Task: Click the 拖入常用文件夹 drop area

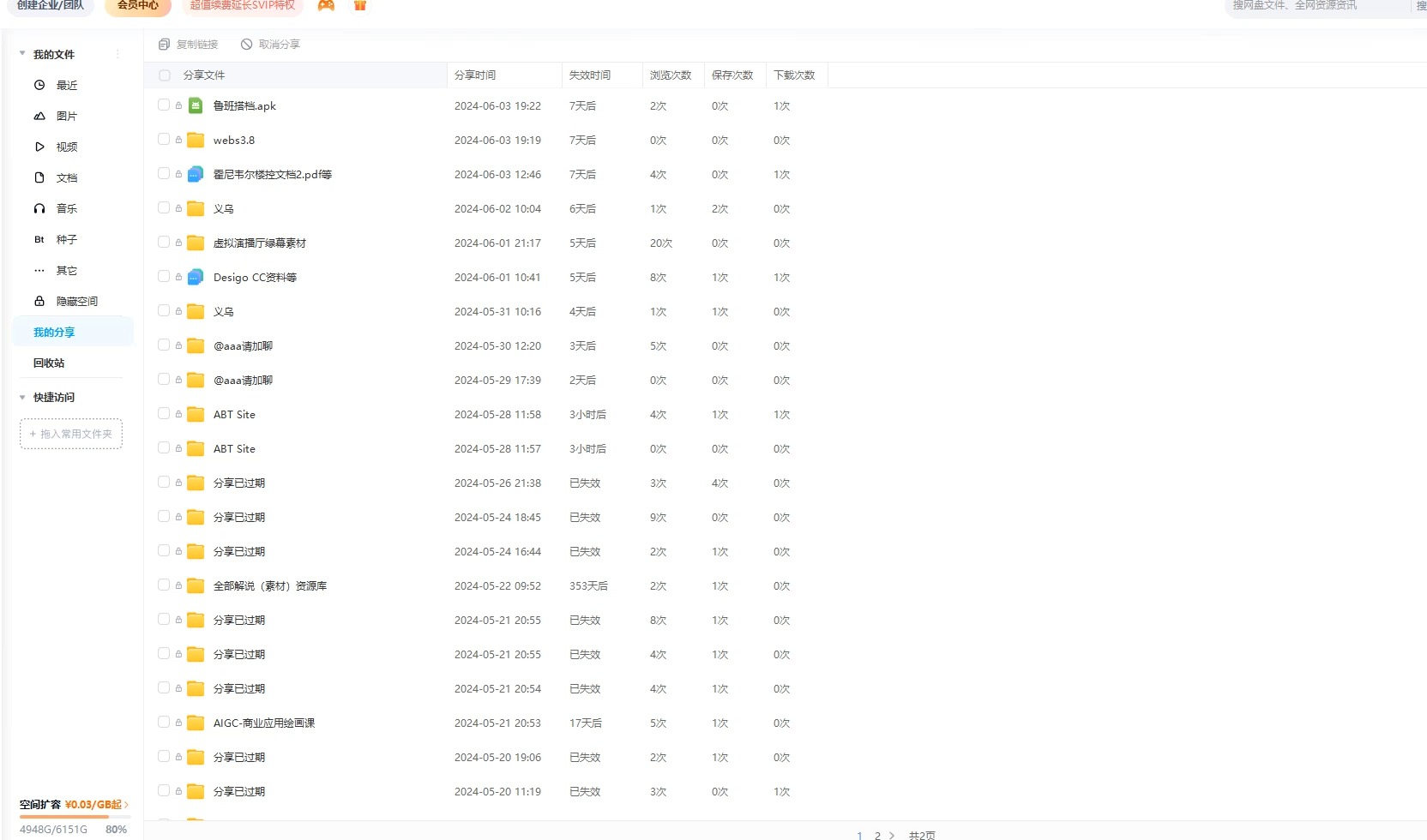Action: [x=71, y=434]
